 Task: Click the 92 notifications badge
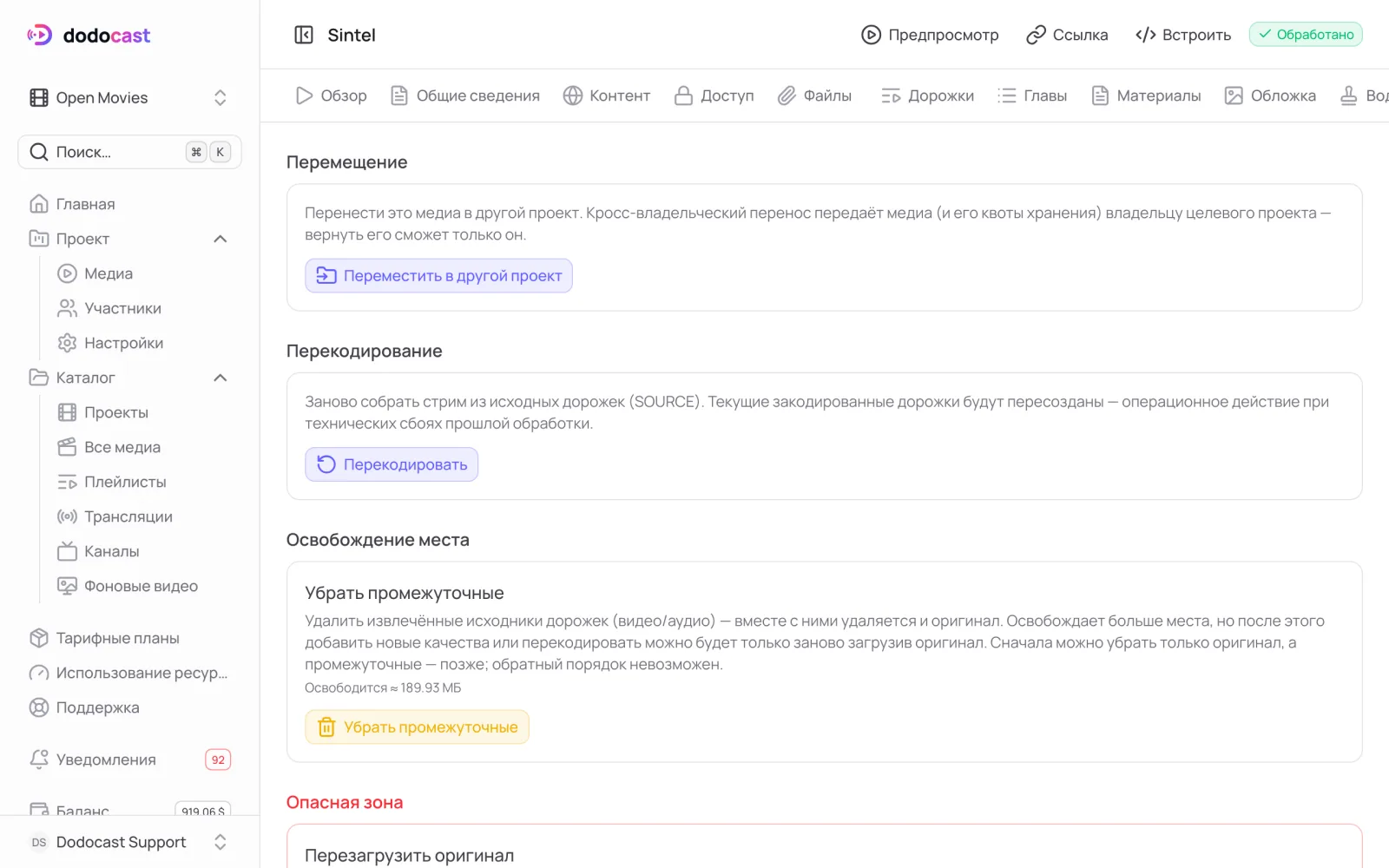pos(218,759)
